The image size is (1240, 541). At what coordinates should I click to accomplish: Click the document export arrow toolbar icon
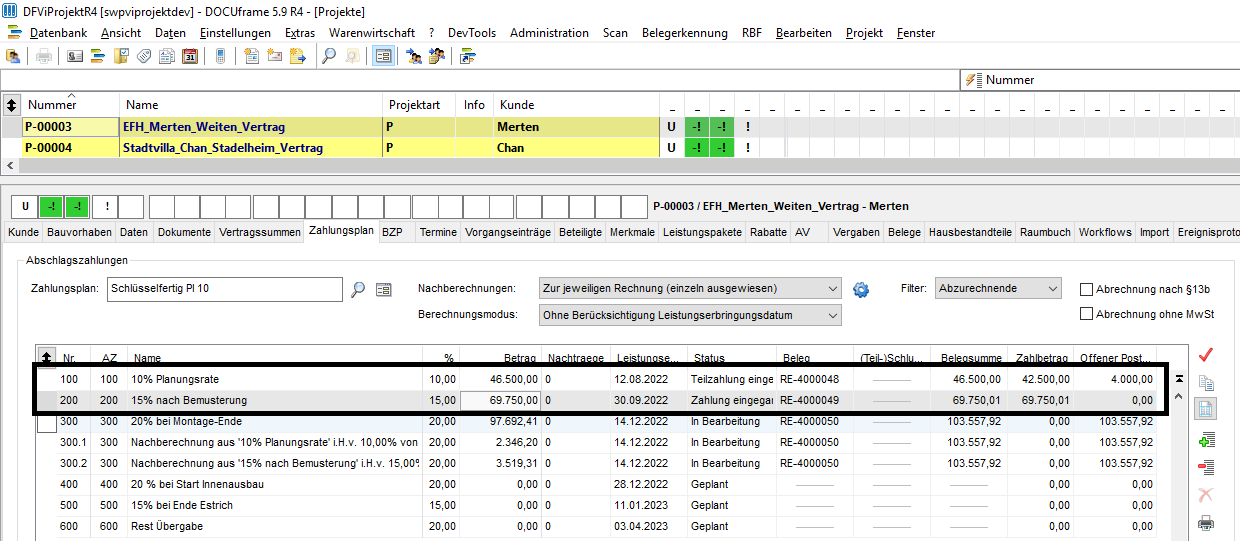click(x=298, y=56)
